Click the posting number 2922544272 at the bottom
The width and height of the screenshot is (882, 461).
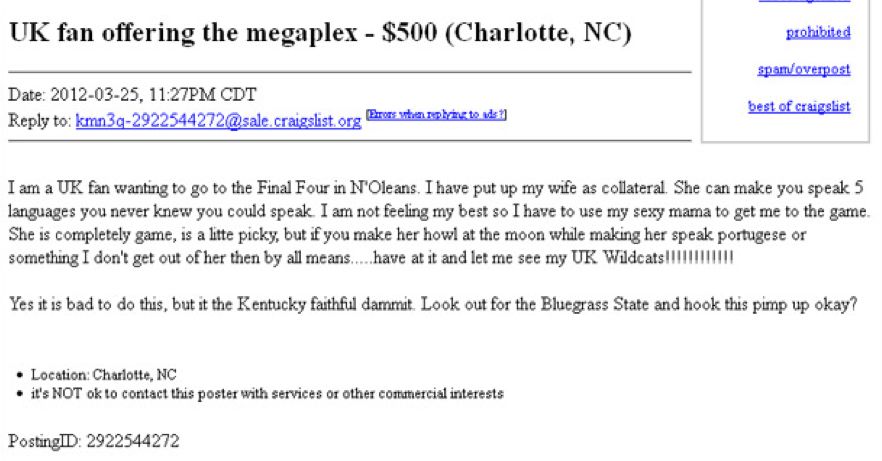133,441
